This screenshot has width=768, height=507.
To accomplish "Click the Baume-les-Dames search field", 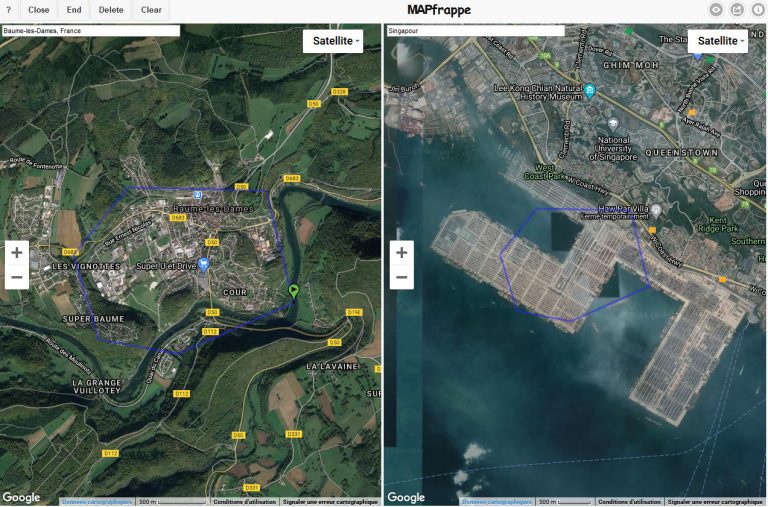I will coord(91,30).
